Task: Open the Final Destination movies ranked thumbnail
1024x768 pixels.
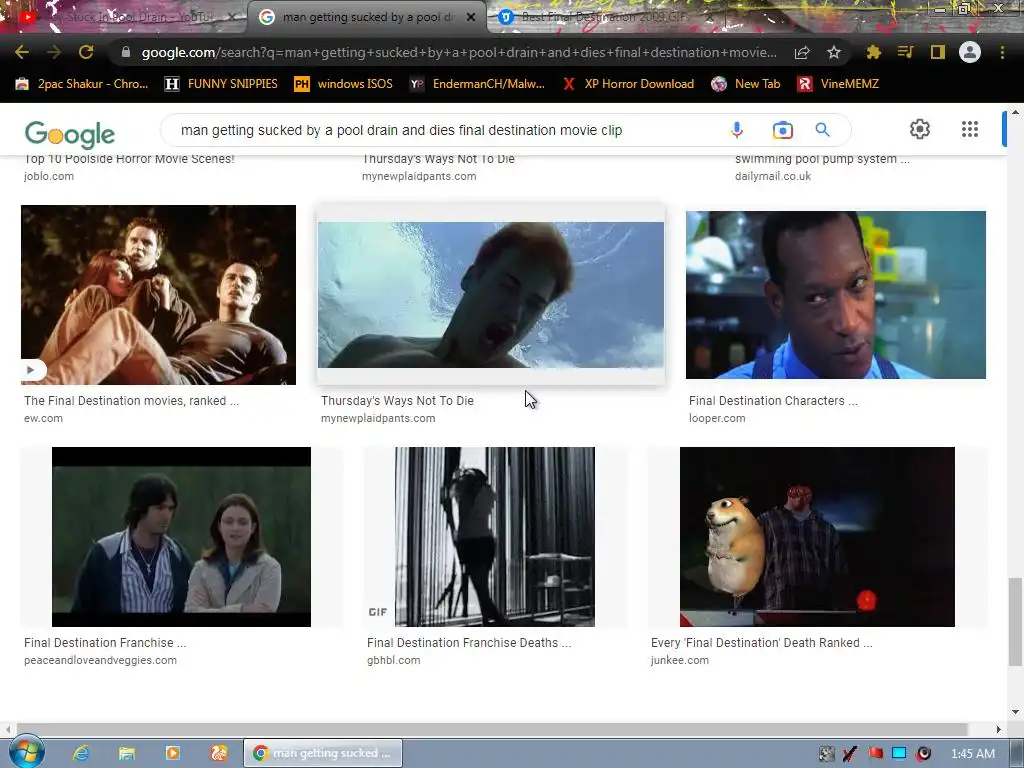Action: 158,295
